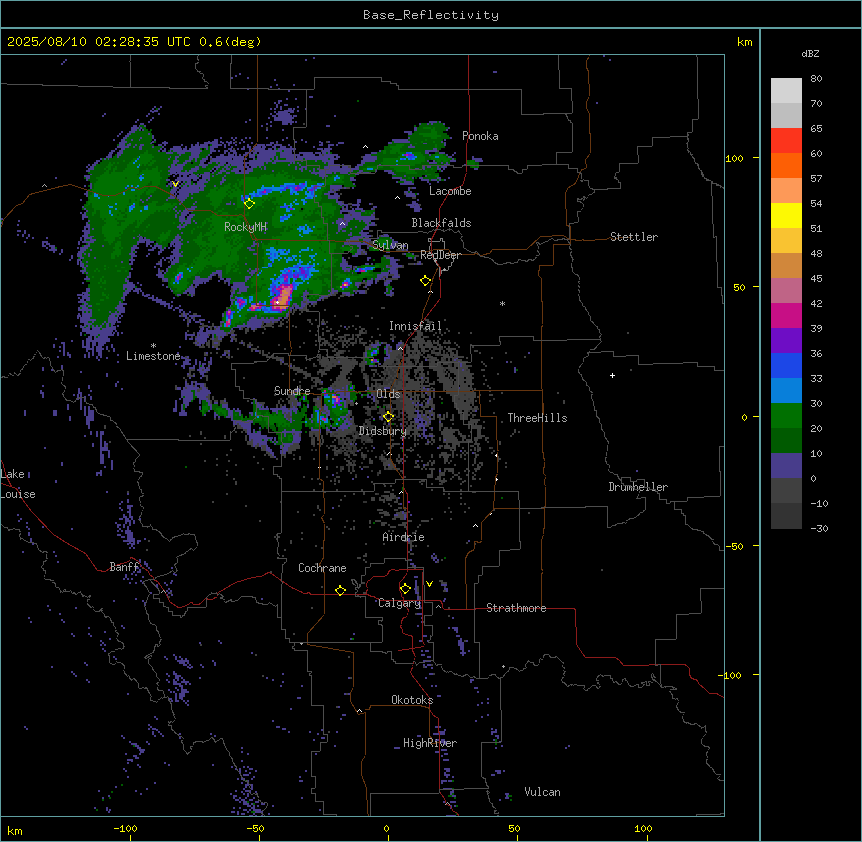Click the Cochrane town label
Image resolution: width=862 pixels, height=842 pixels.
322,568
